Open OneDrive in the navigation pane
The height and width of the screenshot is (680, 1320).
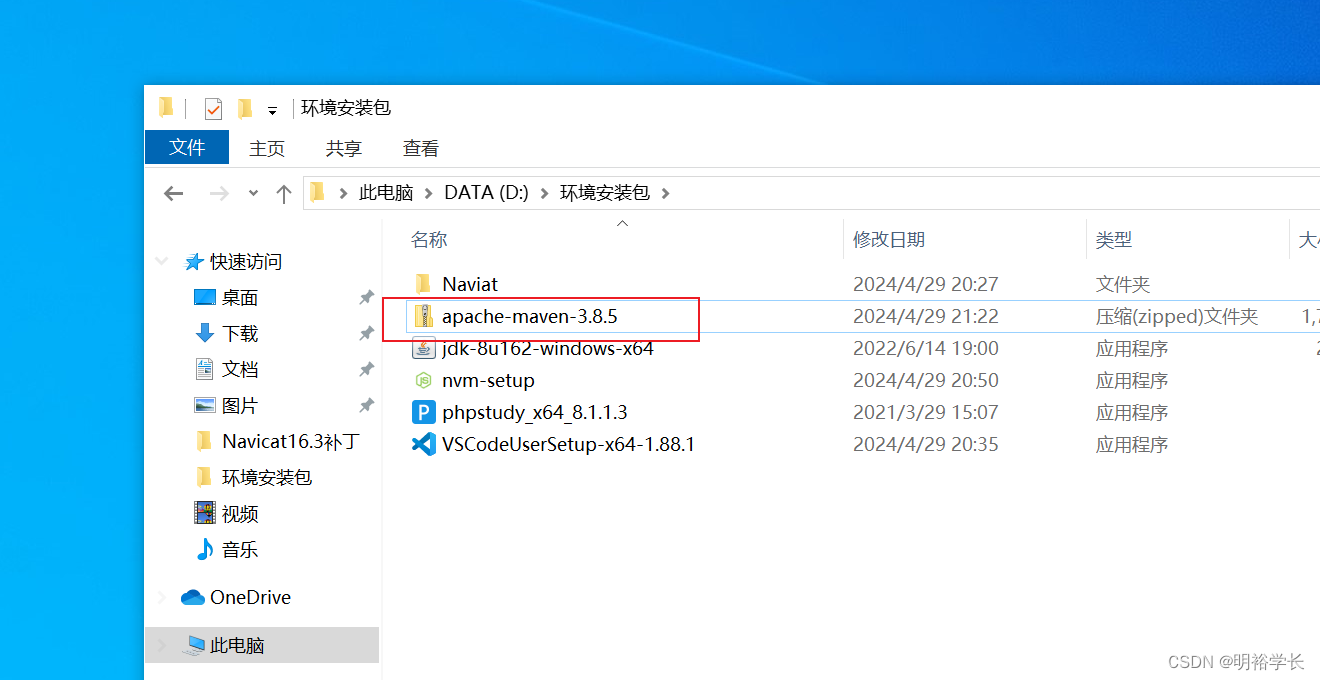tap(250, 598)
